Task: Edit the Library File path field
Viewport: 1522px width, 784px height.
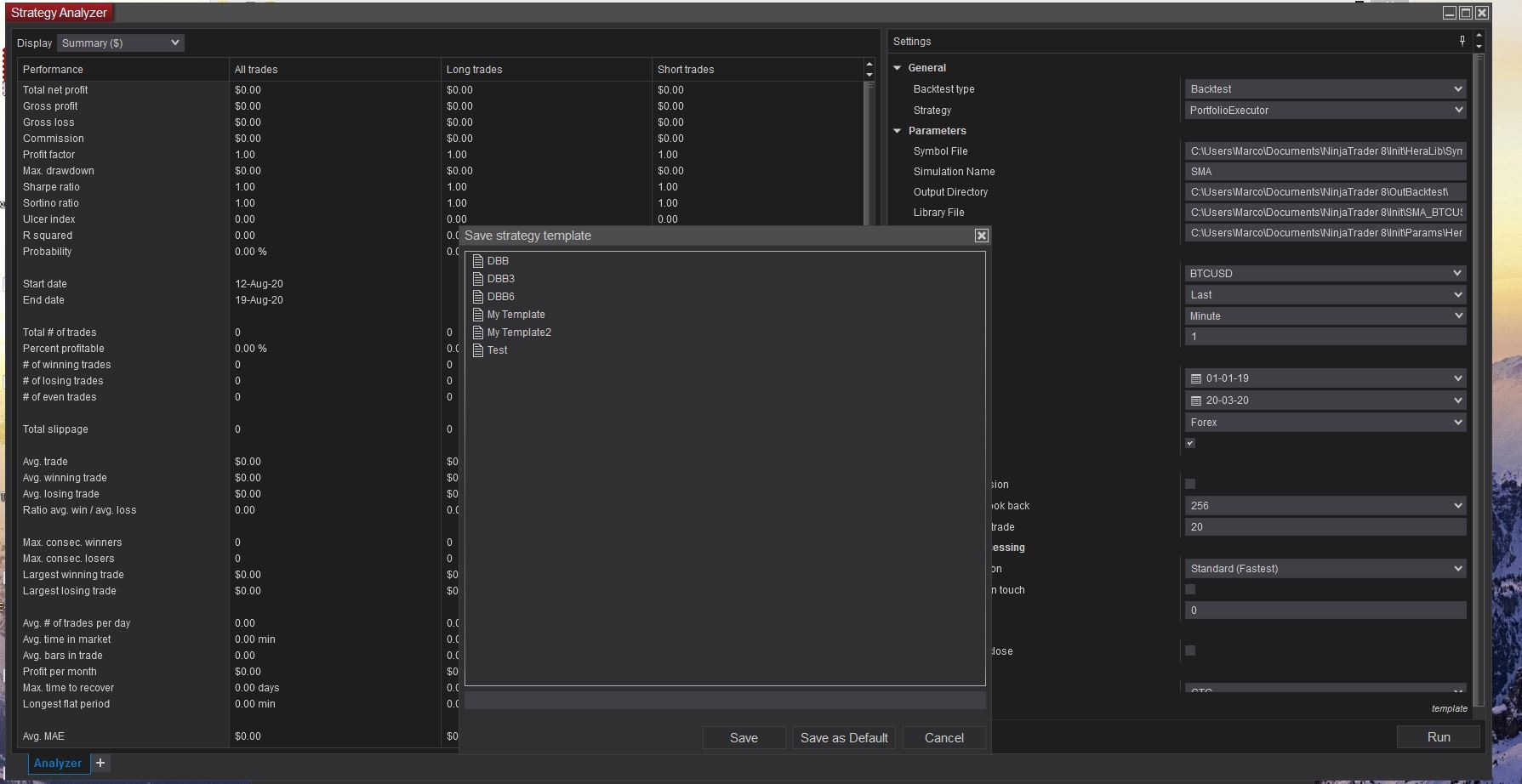Action: click(x=1325, y=213)
